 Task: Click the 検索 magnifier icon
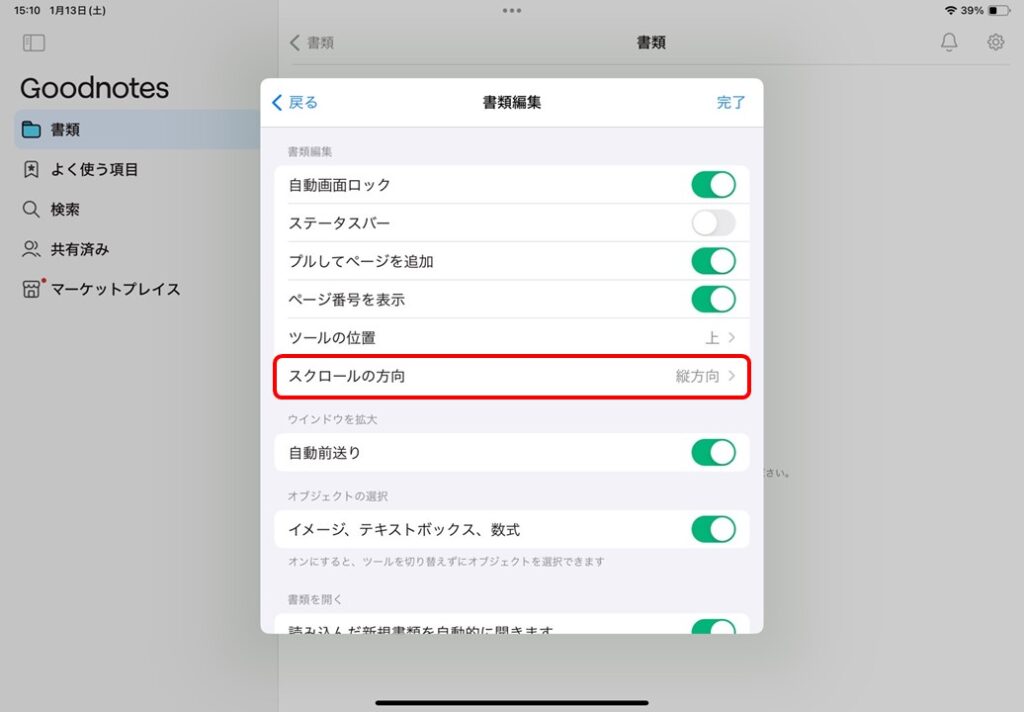(31, 209)
